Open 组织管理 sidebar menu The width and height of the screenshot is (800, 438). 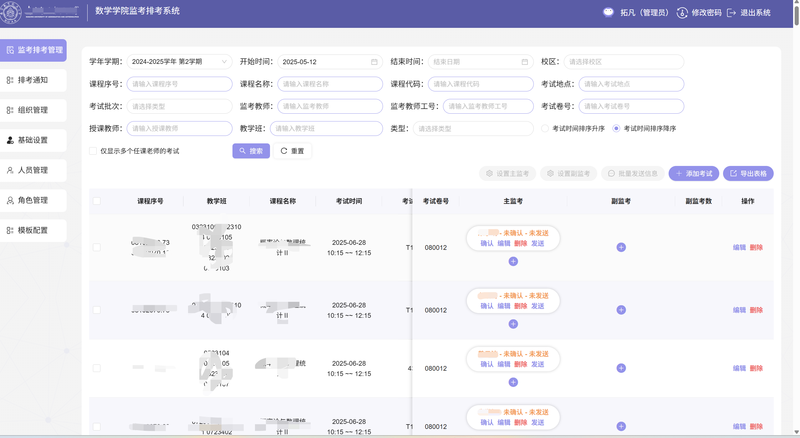[33, 110]
